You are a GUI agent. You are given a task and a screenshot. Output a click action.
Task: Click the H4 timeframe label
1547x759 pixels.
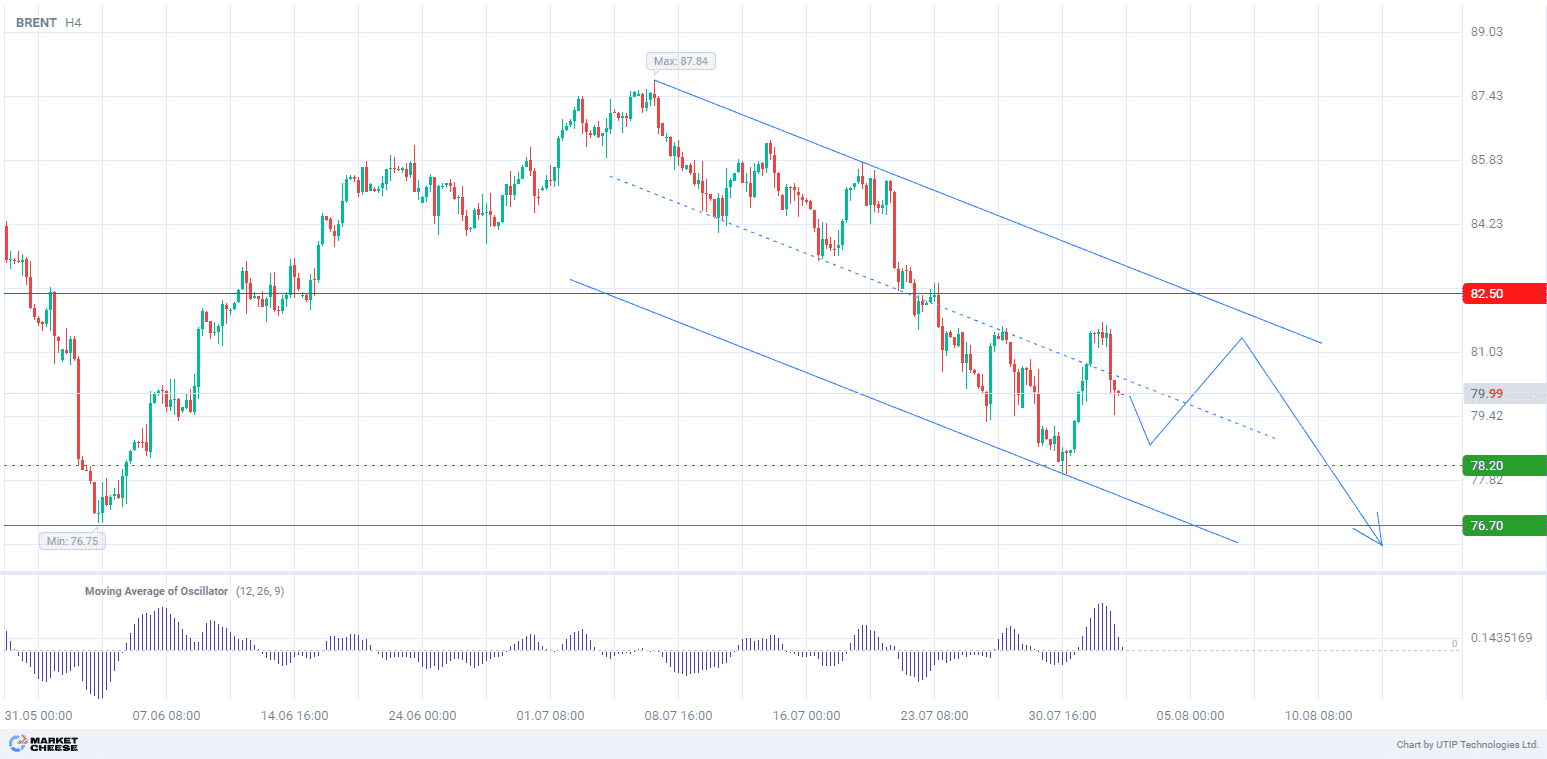point(73,22)
